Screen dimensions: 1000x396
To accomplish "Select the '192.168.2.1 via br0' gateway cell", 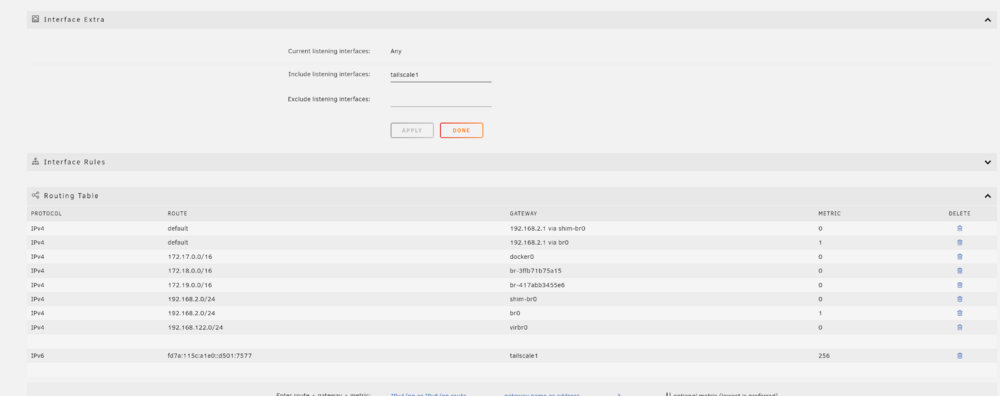I will [539, 242].
